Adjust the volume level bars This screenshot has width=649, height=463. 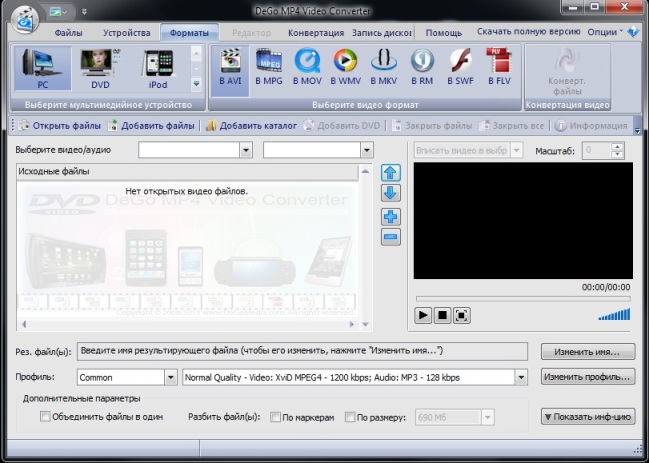click(614, 314)
